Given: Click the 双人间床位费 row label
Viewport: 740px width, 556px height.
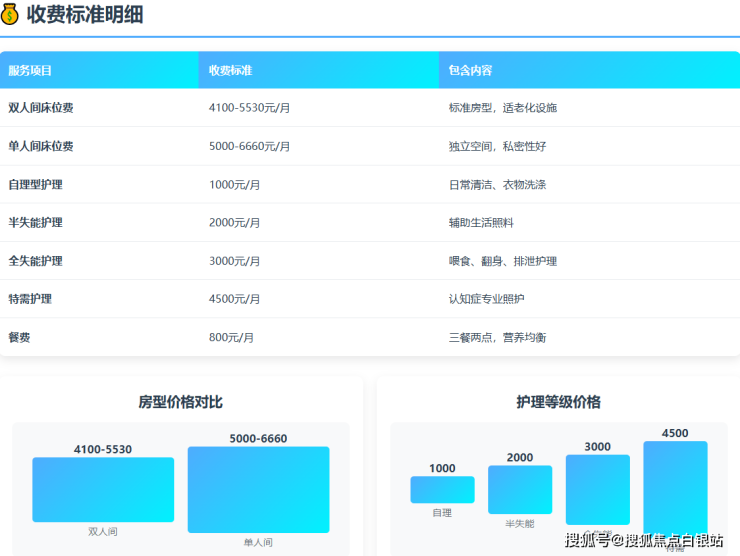Looking at the screenshot, I should click(41, 108).
